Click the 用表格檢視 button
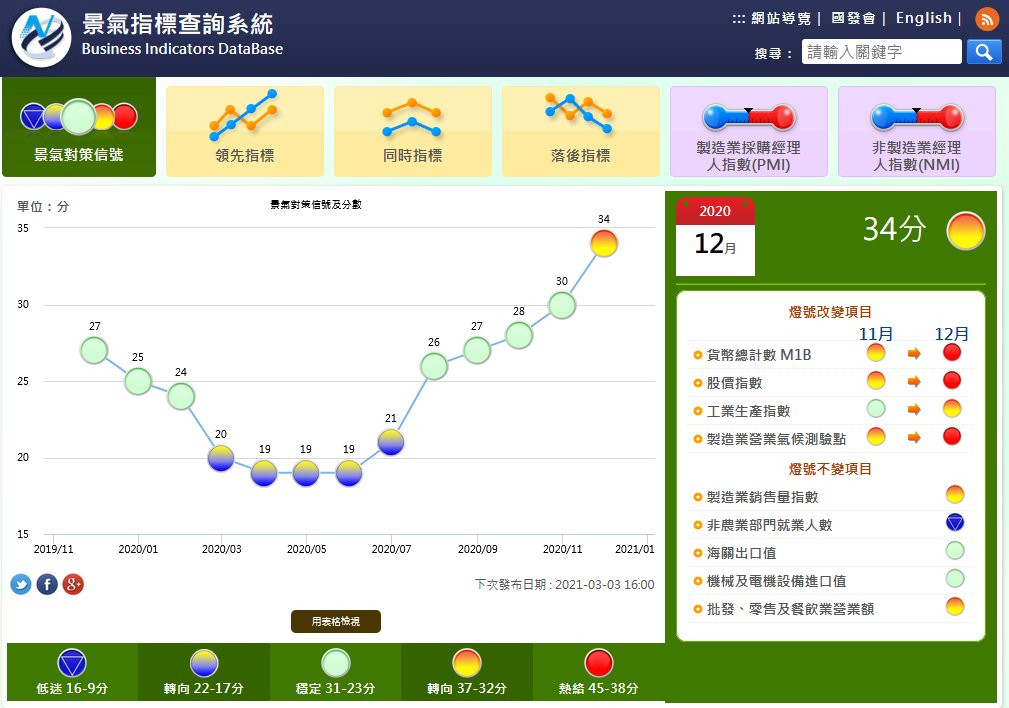The image size is (1009, 708). pyautogui.click(x=336, y=621)
